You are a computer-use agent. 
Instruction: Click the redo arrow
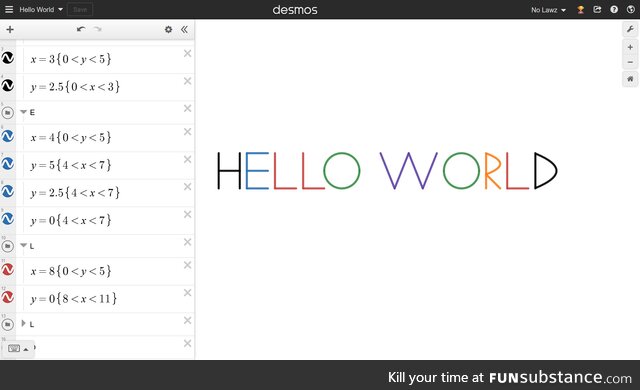[98, 29]
